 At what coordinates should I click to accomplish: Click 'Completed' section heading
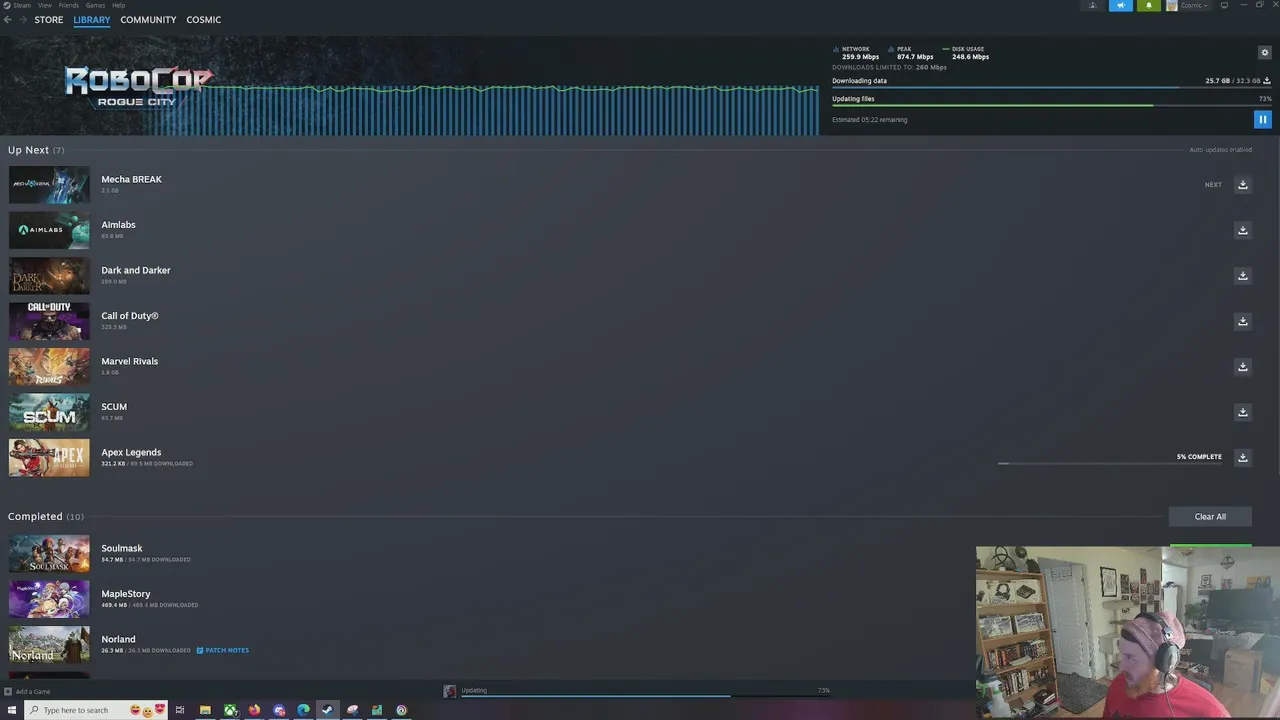click(x=35, y=517)
